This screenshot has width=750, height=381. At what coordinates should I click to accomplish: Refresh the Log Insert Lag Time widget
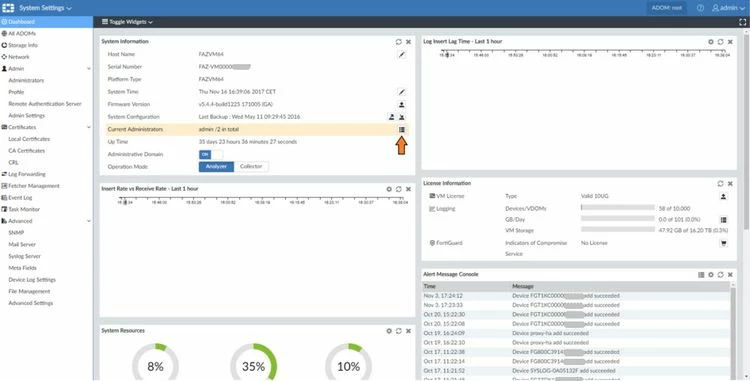pos(720,42)
